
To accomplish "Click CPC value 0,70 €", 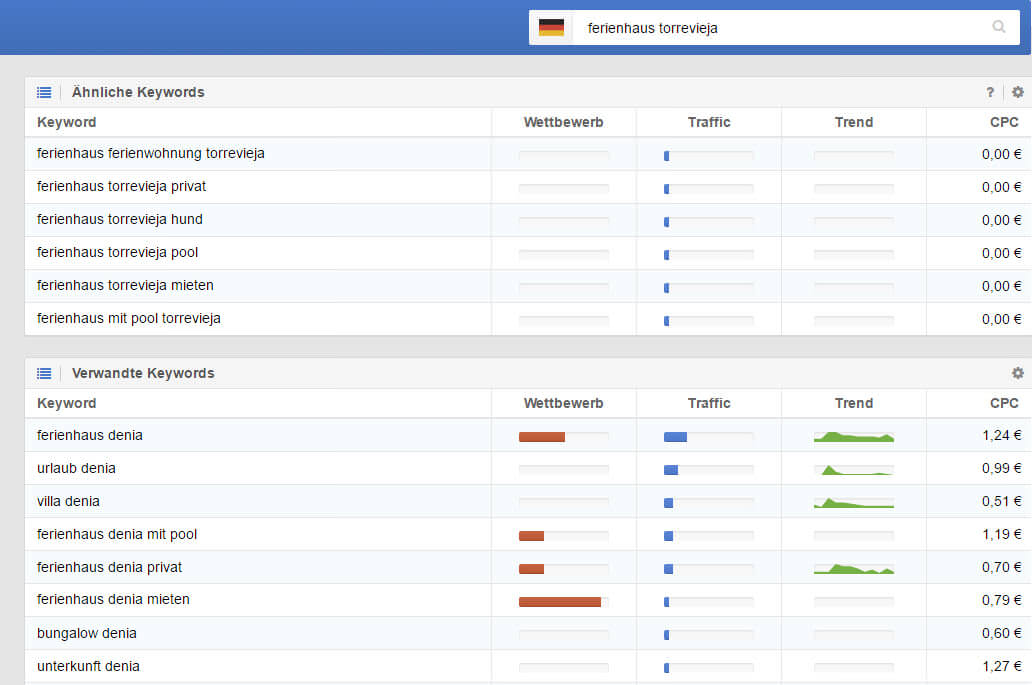I will (x=1002, y=567).
